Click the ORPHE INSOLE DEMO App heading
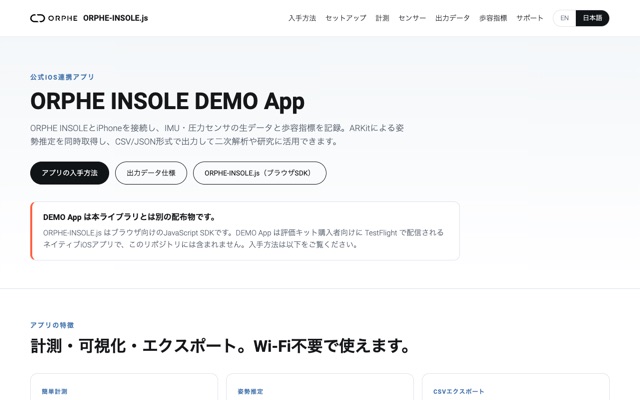Screen dimensions: 640x400 [167, 101]
